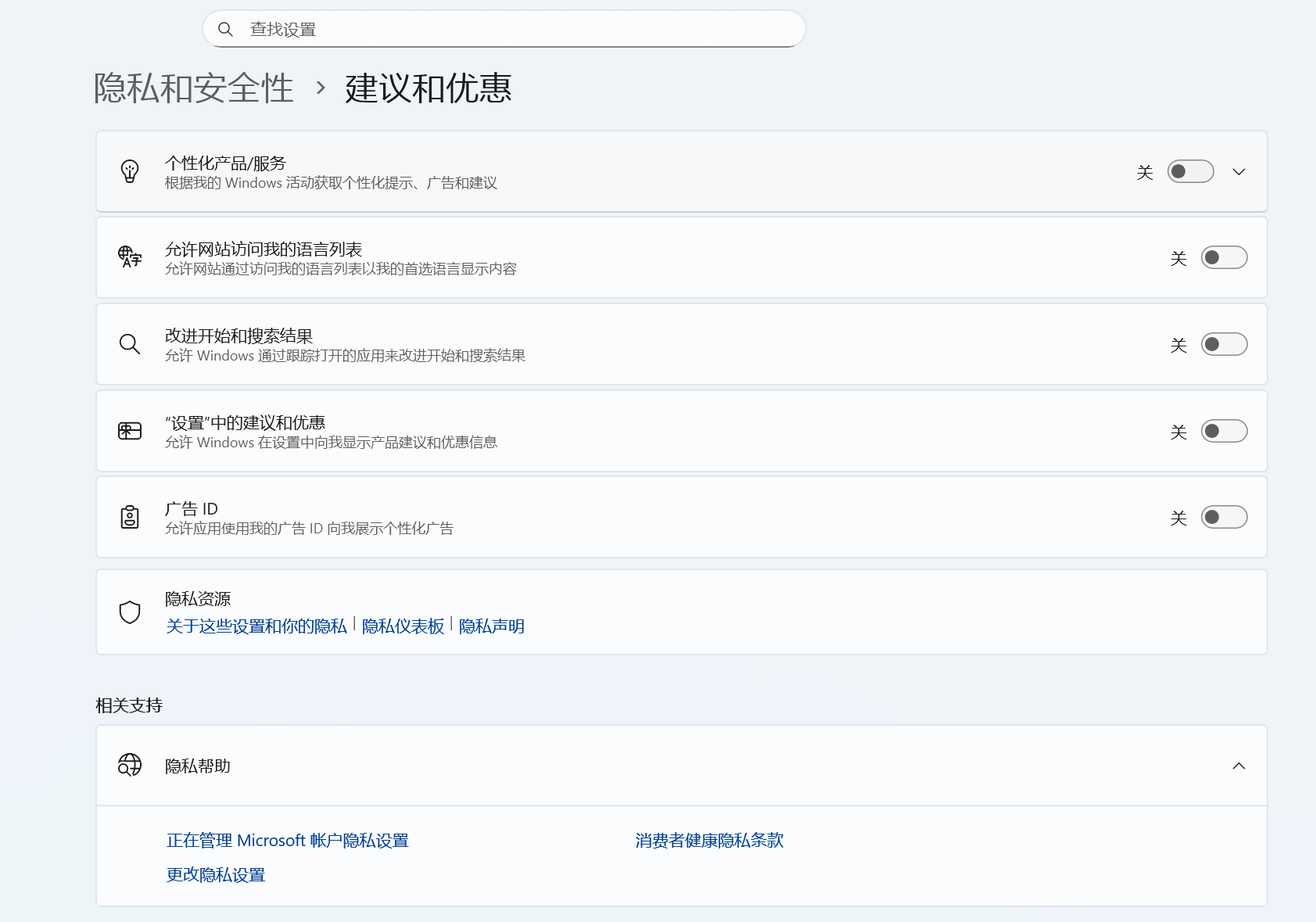Image resolution: width=1316 pixels, height=922 pixels.
Task: Click the breadcrumb separator arrow
Action: point(321,88)
